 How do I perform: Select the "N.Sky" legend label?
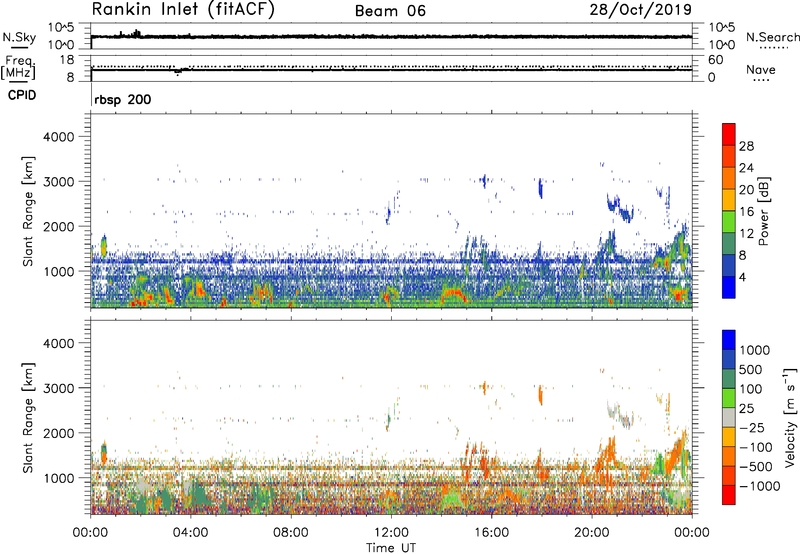pyautogui.click(x=19, y=37)
